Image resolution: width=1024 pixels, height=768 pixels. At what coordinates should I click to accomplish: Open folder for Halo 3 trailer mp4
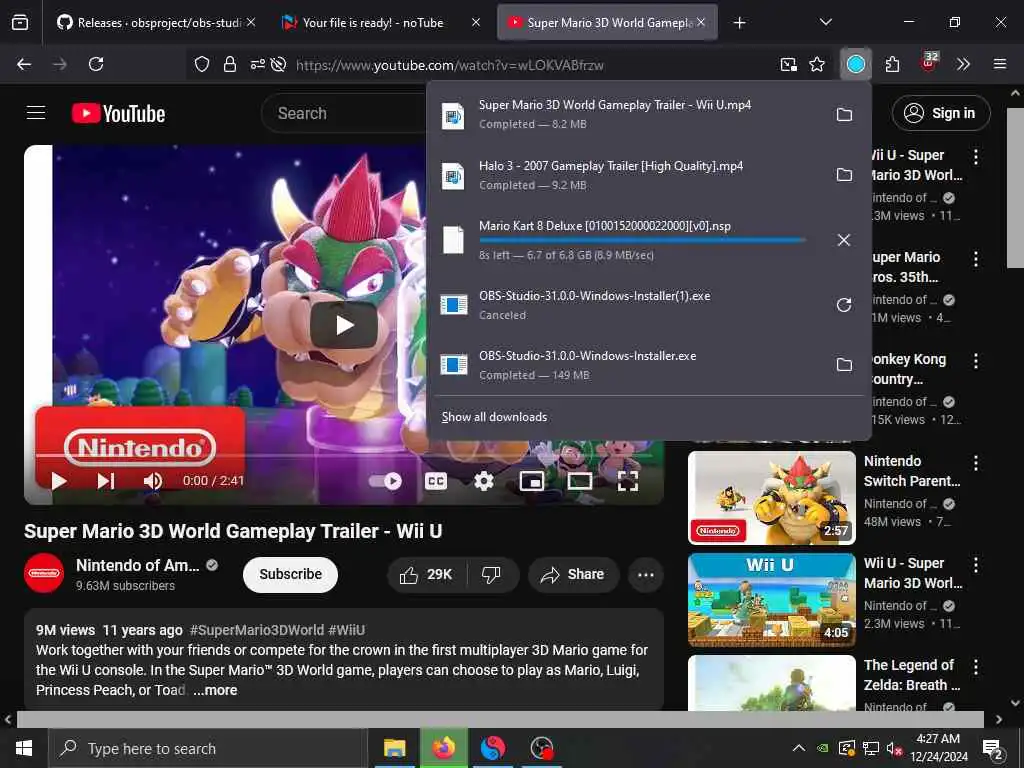[844, 174]
